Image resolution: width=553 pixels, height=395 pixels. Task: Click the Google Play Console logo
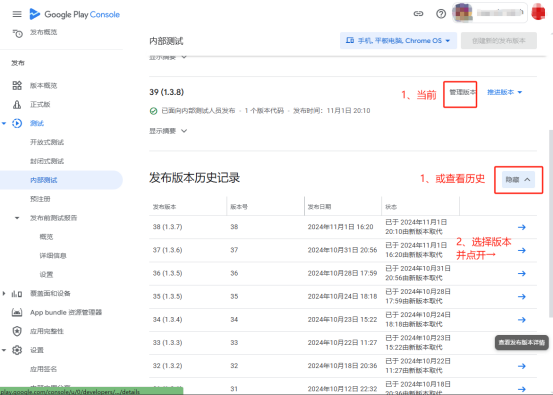pyautogui.click(x=75, y=14)
